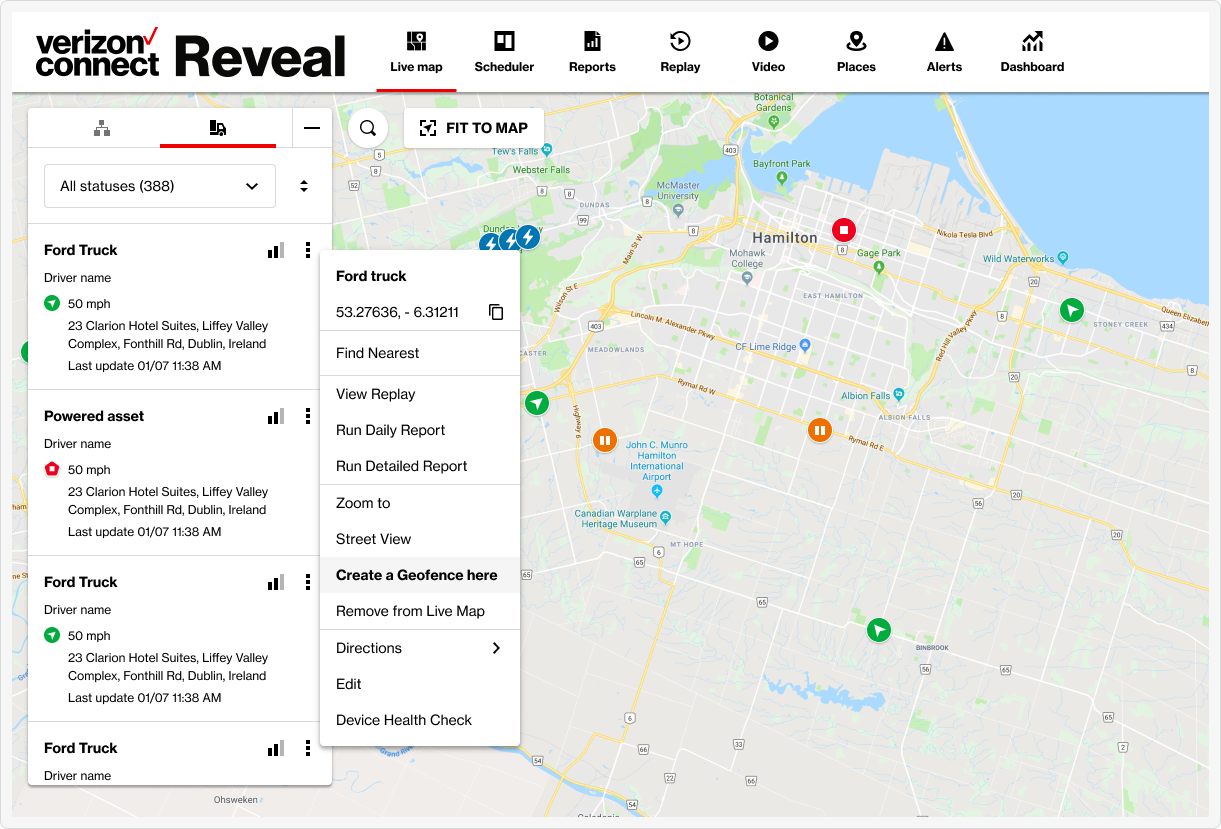View the Ford Truck activity bars
This screenshot has width=1221, height=829.
[275, 250]
